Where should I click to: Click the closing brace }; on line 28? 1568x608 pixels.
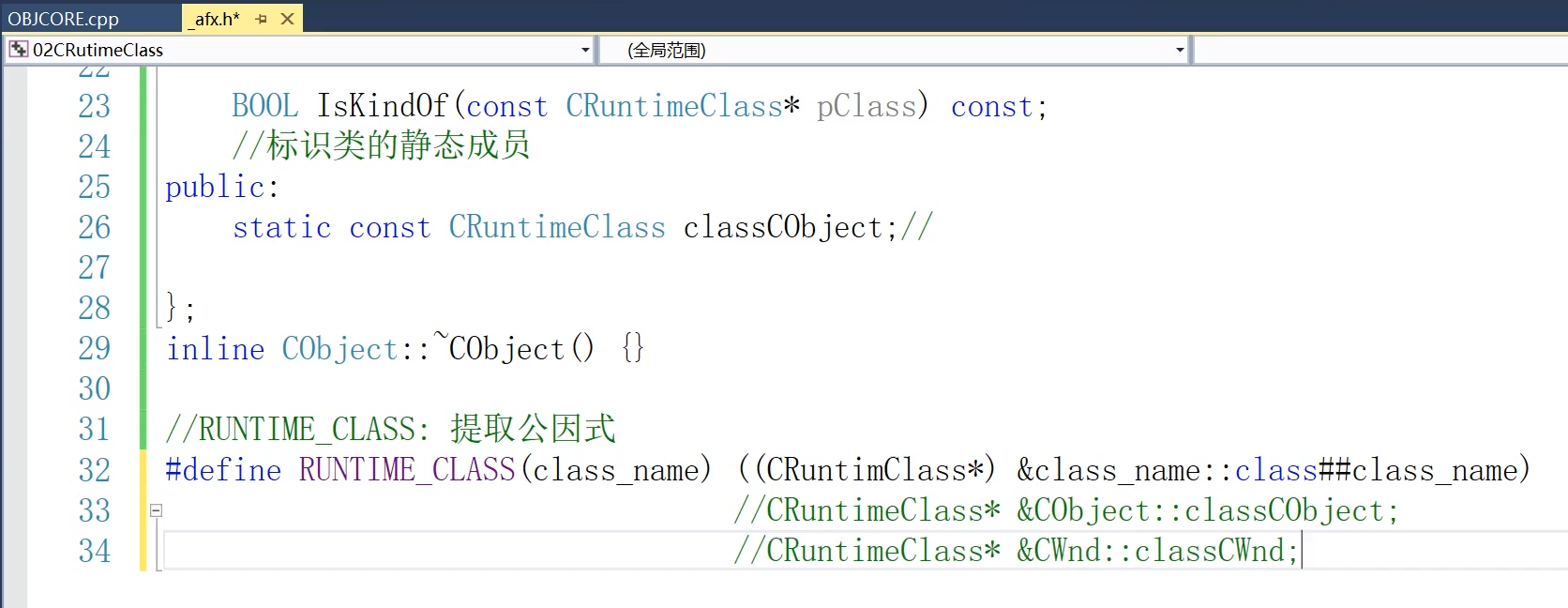181,308
